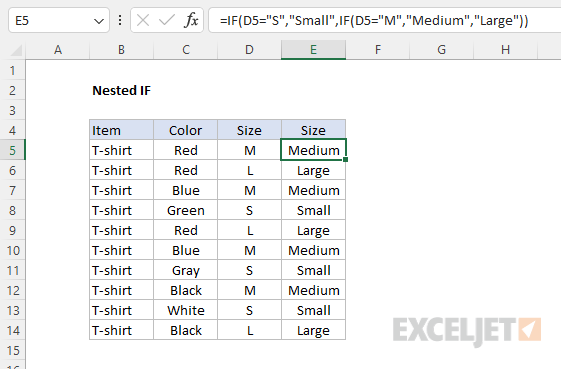Select column A header
The image size is (561, 369).
58,50
